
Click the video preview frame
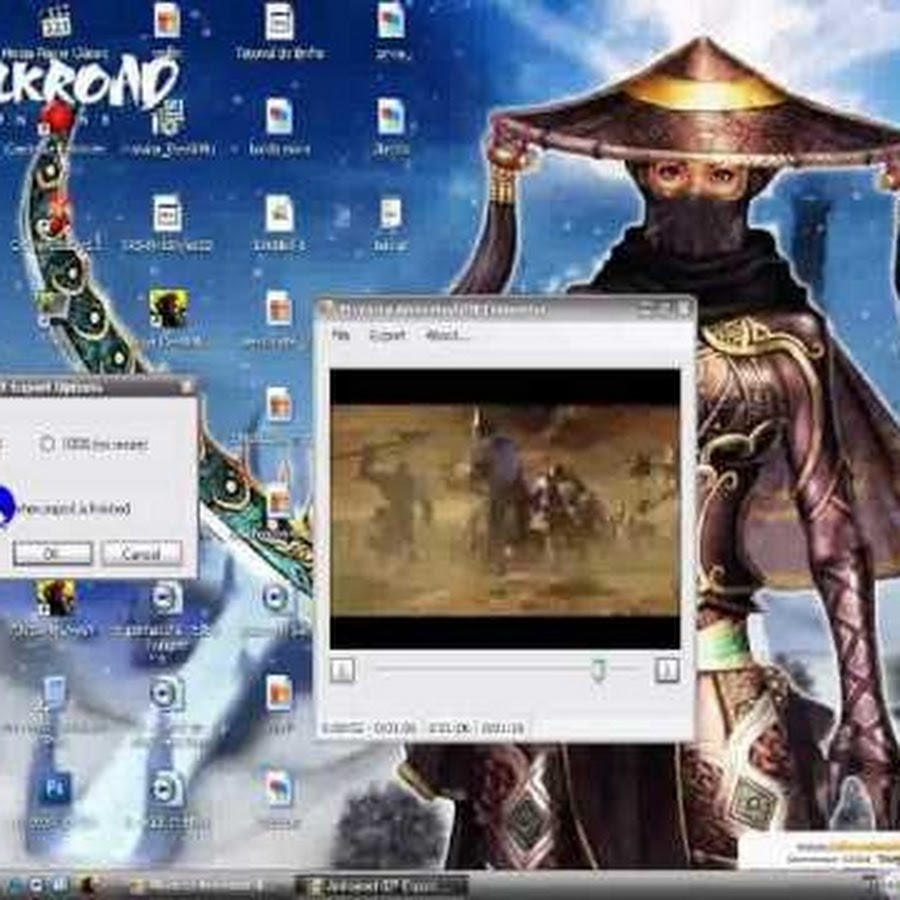505,510
